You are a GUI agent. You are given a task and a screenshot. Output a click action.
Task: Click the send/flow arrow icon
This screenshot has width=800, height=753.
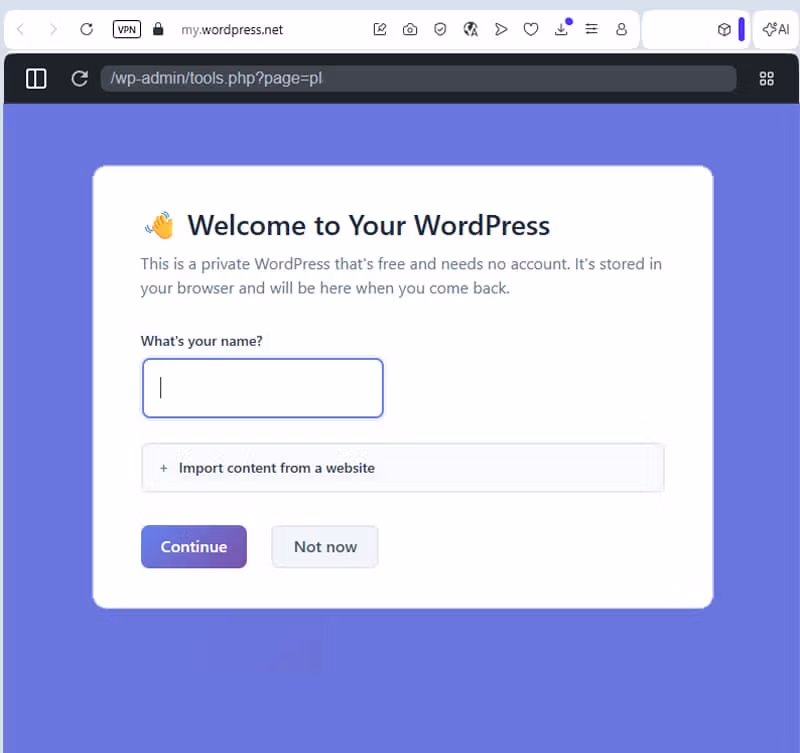(501, 30)
